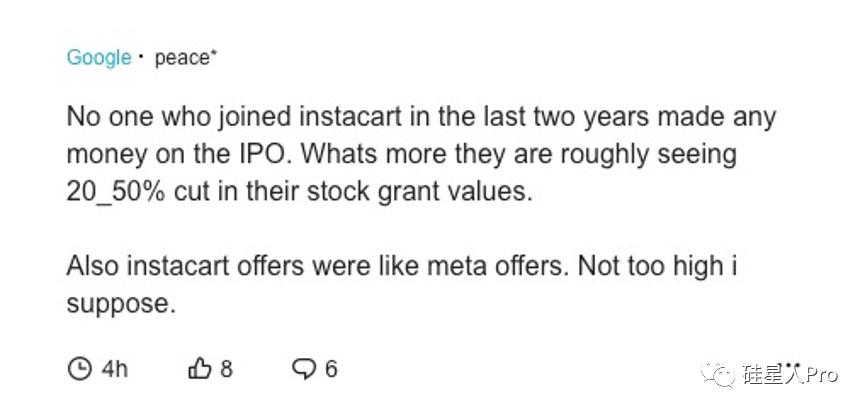
Task: Open the peace user profile
Action: 186,58
